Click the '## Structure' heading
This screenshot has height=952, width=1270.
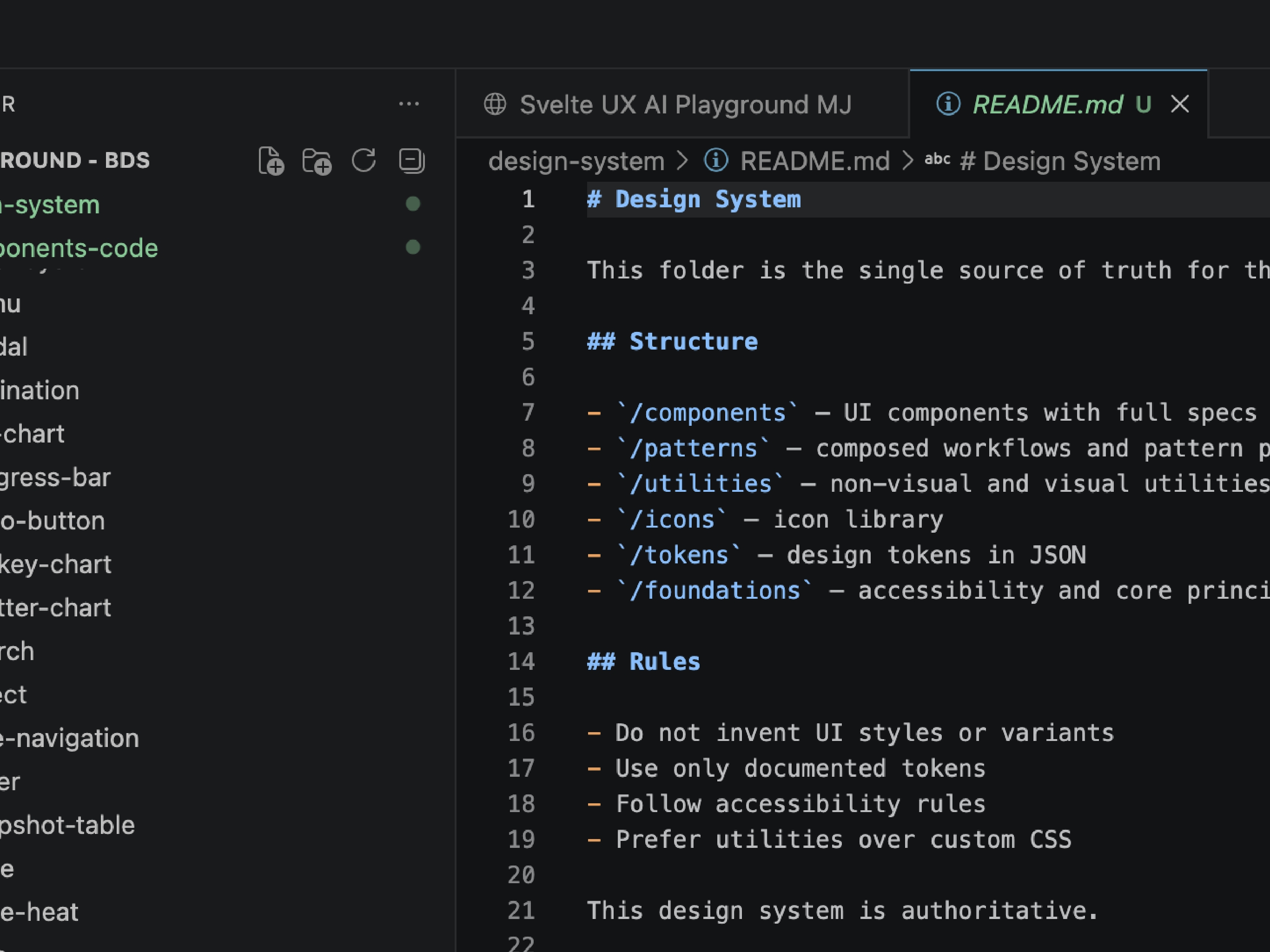(672, 342)
